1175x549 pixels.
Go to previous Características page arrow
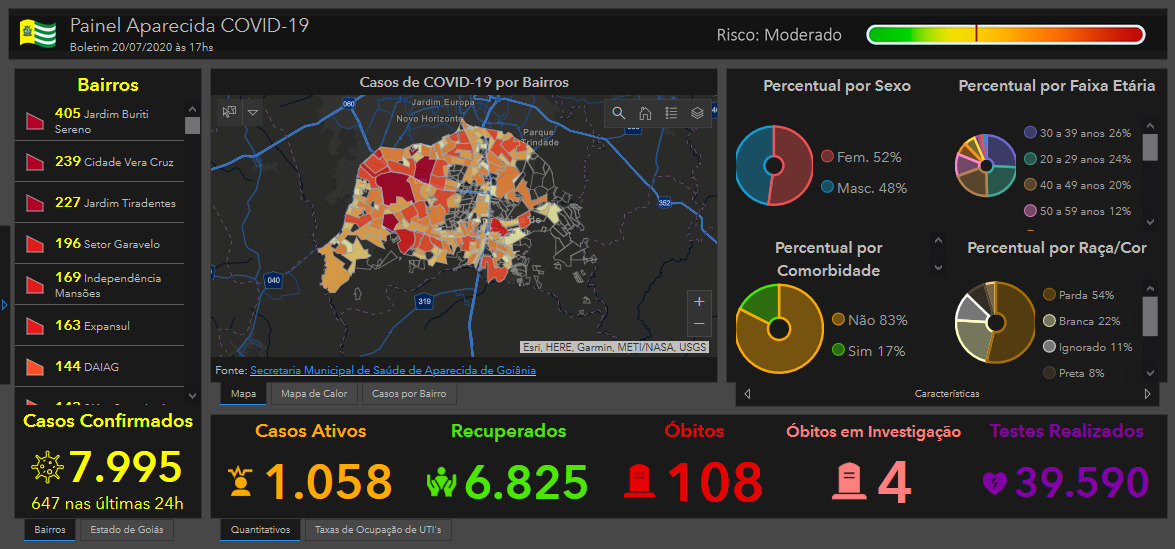(747, 393)
